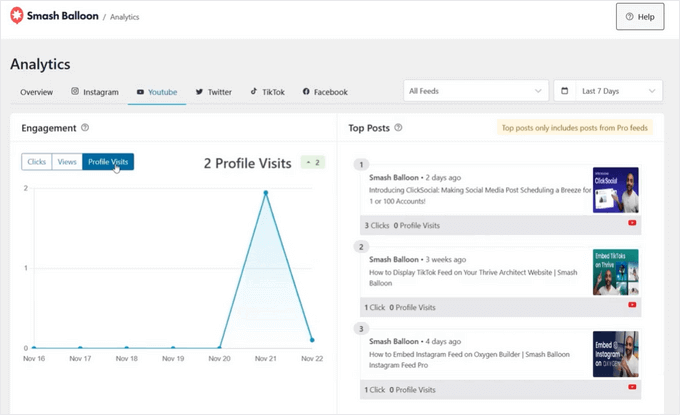Click YouTube icon on third top post
This screenshot has width=680, height=415.
(x=632, y=390)
